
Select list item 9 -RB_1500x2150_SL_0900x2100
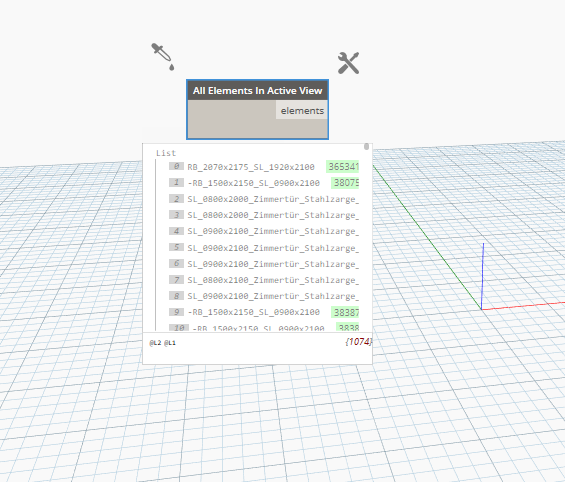coord(254,312)
